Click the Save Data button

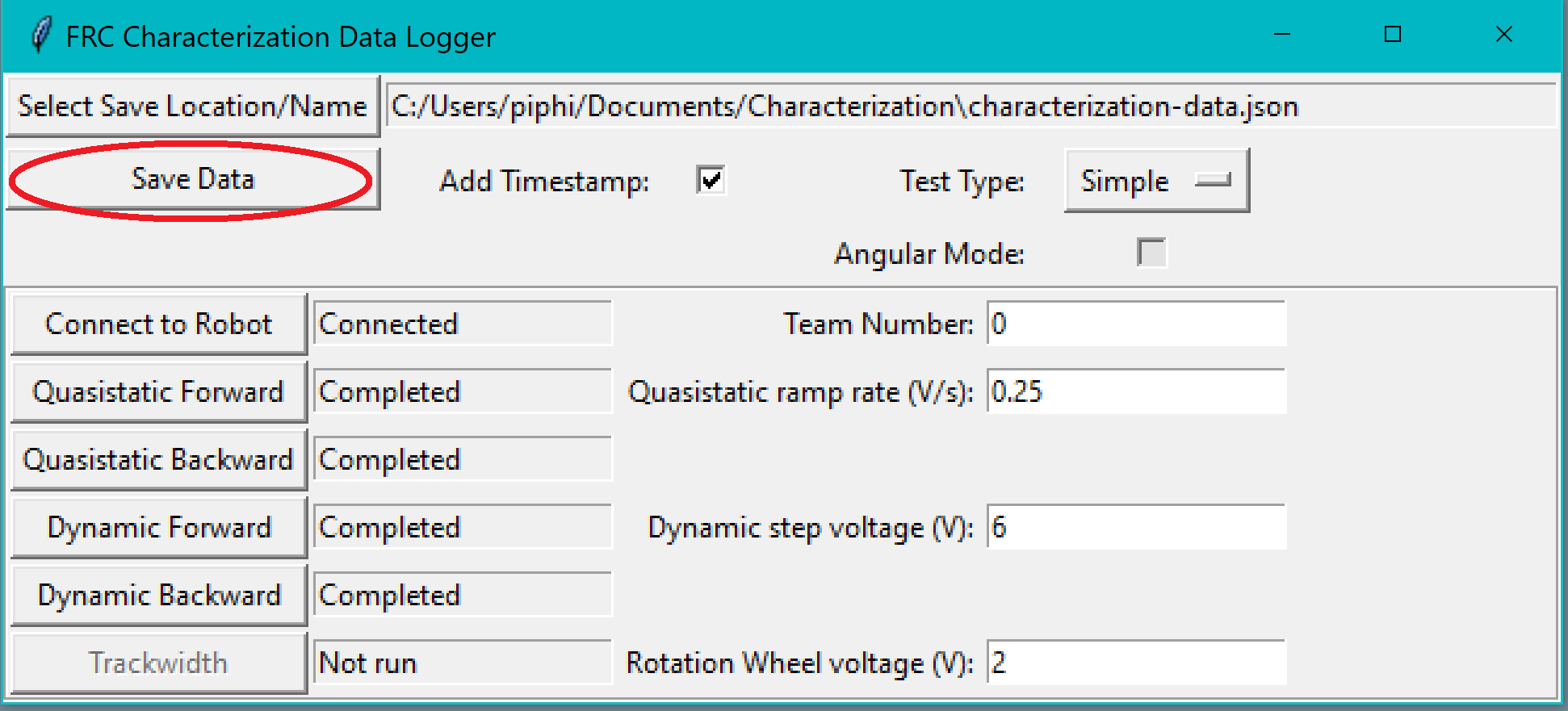coord(193,179)
